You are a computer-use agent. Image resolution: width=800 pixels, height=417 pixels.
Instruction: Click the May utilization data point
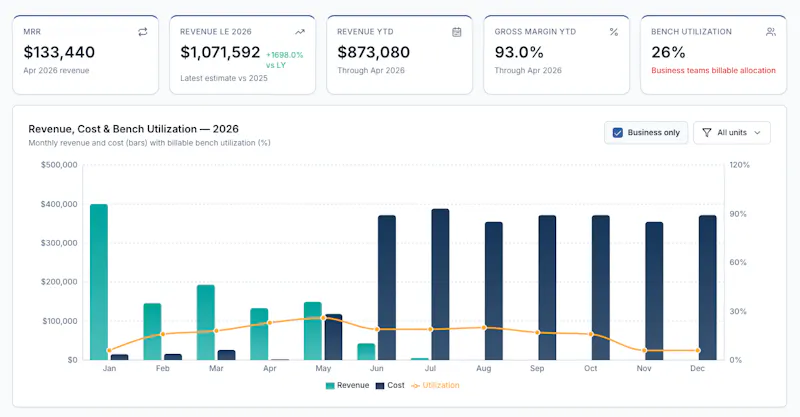323,318
